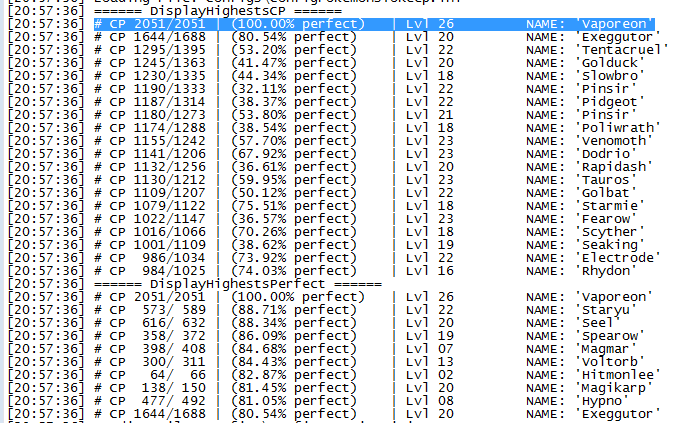This screenshot has height=423, width=692.
Task: Click on the 'Slowbro' name
Action: point(610,76)
